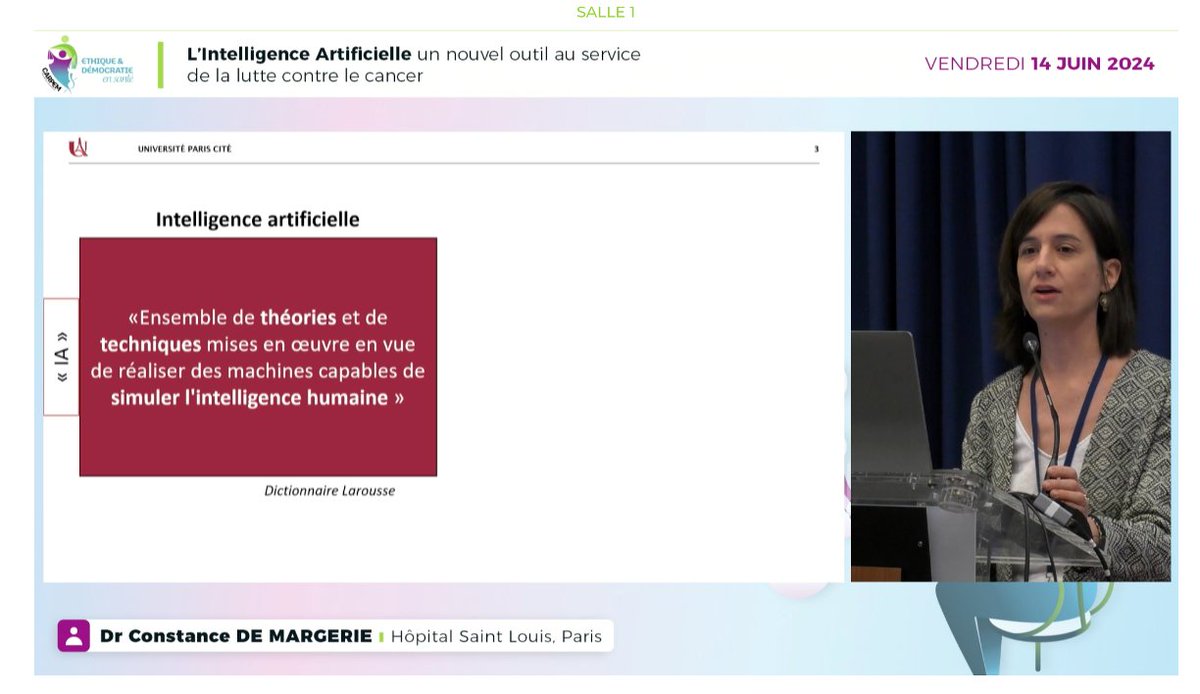Click the bold word 'théories'

(x=298, y=318)
